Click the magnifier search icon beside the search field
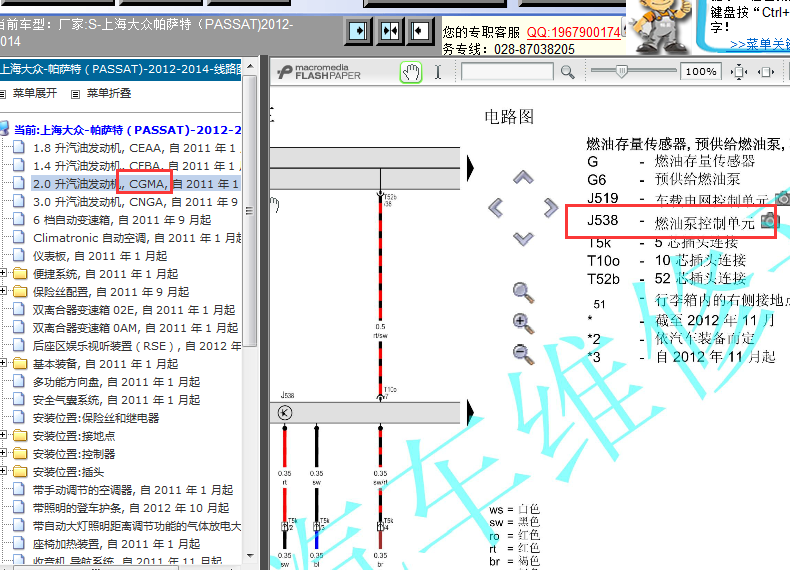Image resolution: width=790 pixels, height=570 pixels. tap(568, 72)
